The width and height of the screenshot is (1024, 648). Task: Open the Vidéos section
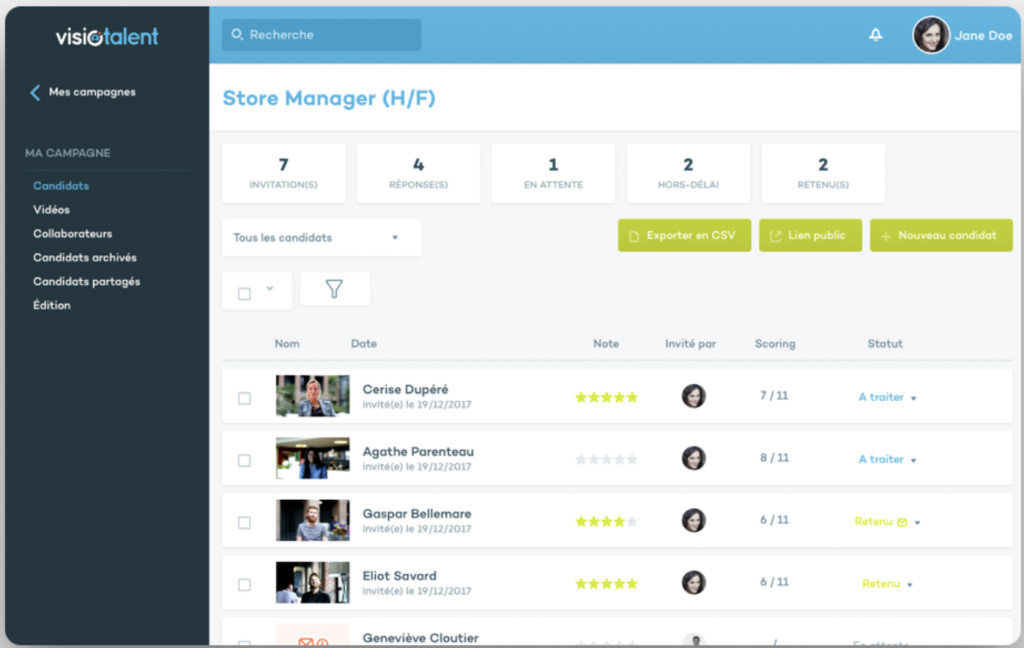coord(51,210)
